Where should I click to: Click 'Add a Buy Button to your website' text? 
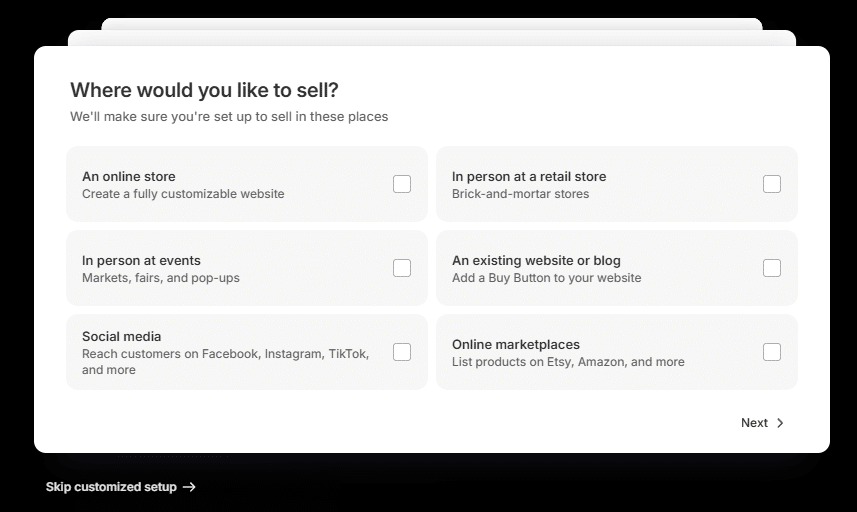547,278
